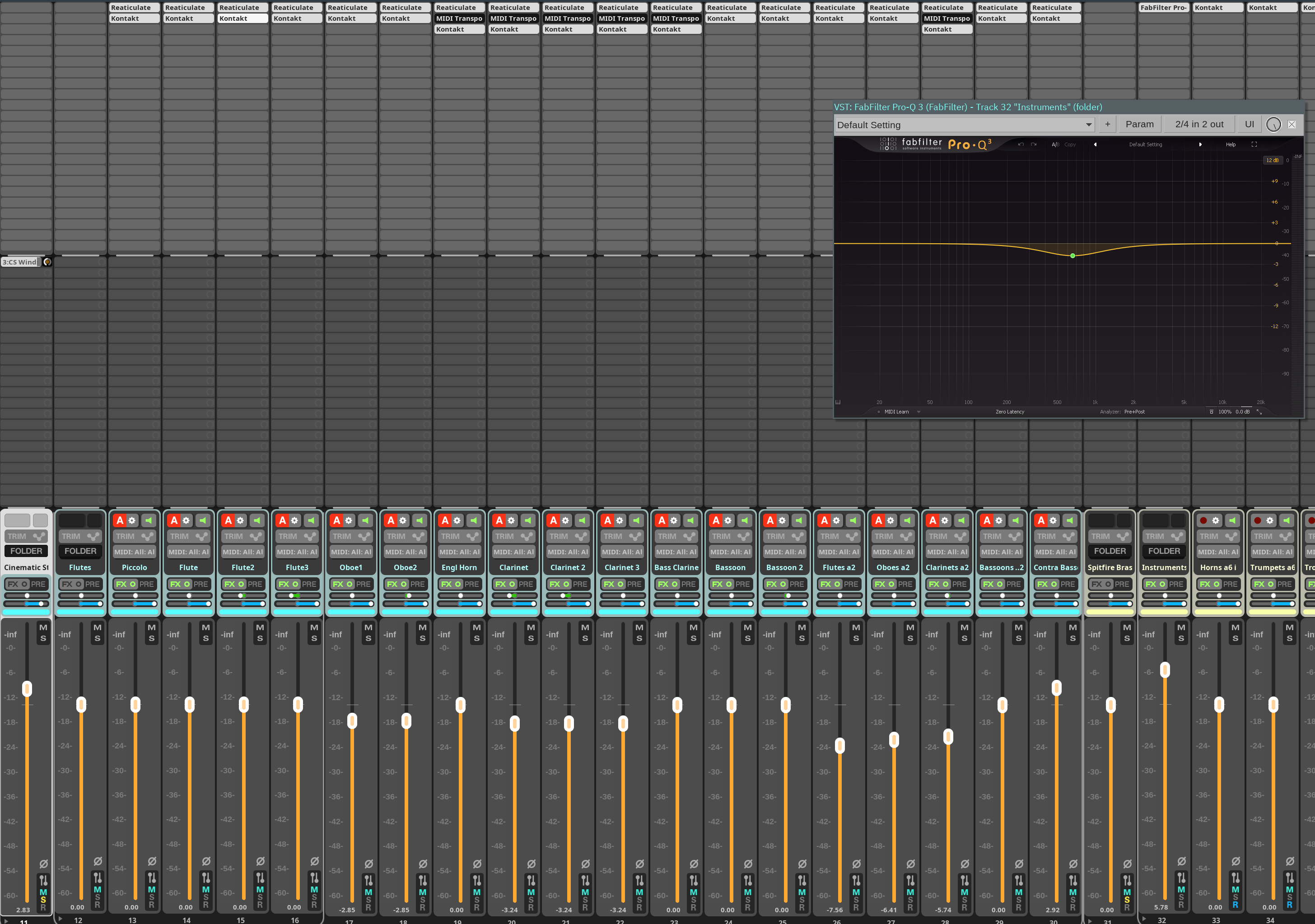Click the '2/4 in 2 out' button
The height and width of the screenshot is (924, 1315).
click(1199, 124)
